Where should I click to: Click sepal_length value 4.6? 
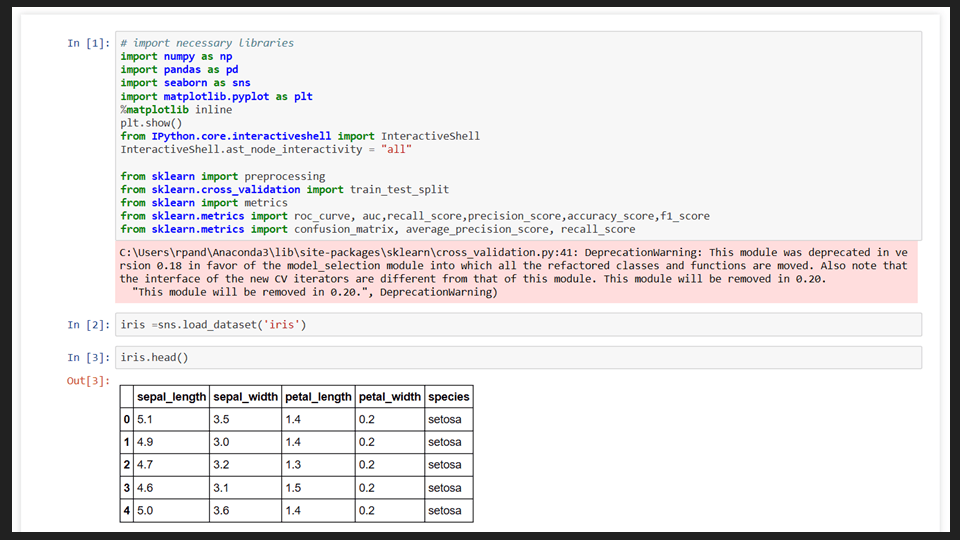click(x=171, y=488)
